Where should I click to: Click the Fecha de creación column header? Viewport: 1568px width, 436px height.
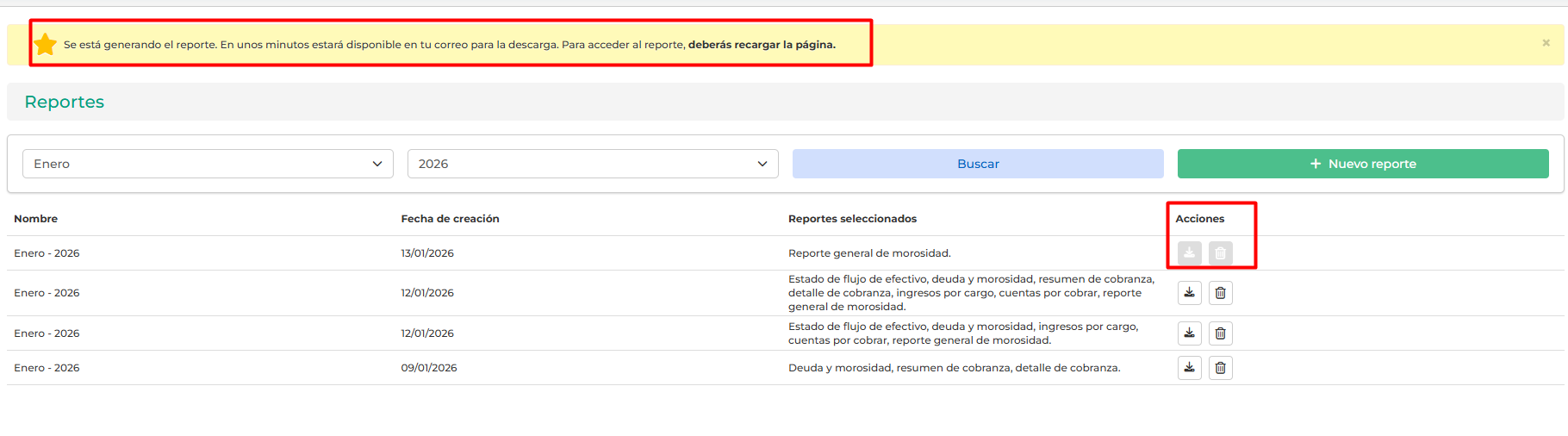coord(450,219)
